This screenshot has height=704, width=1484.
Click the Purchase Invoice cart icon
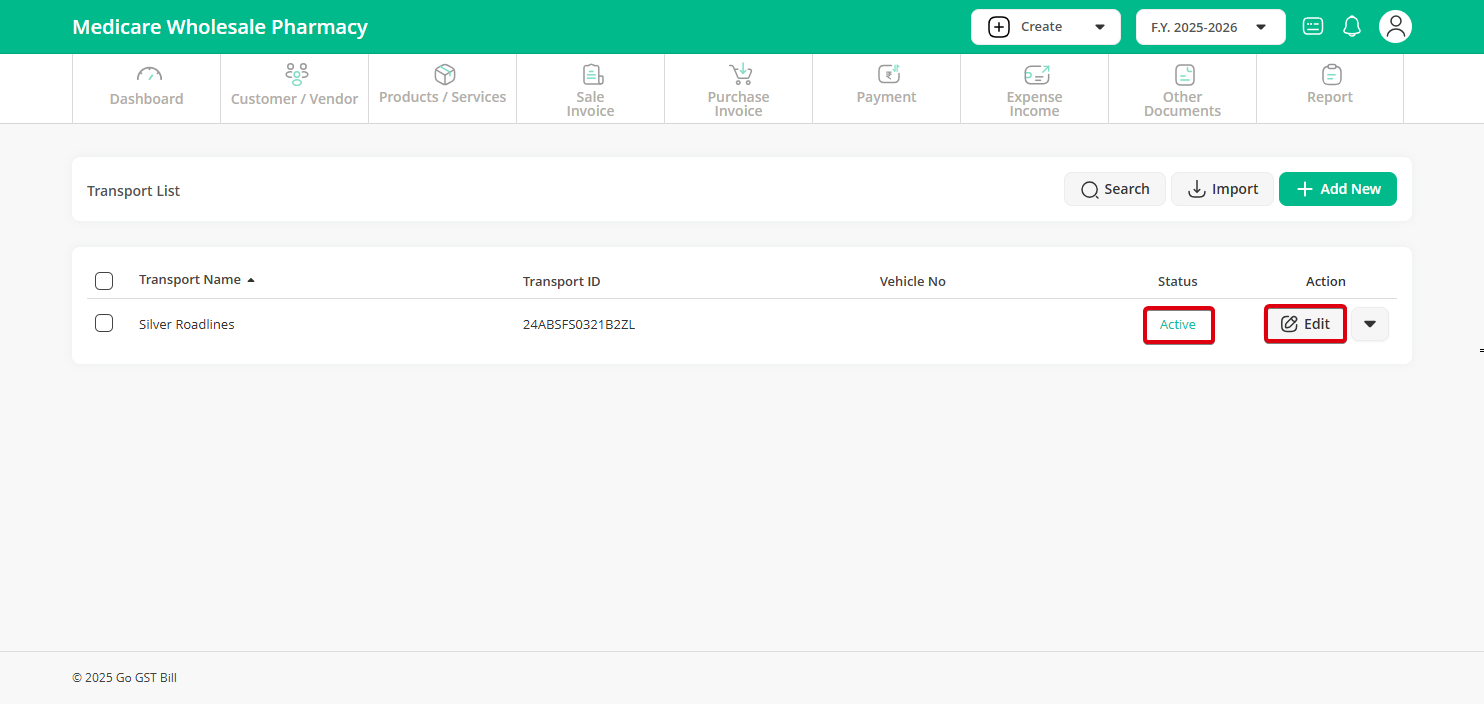[740, 74]
